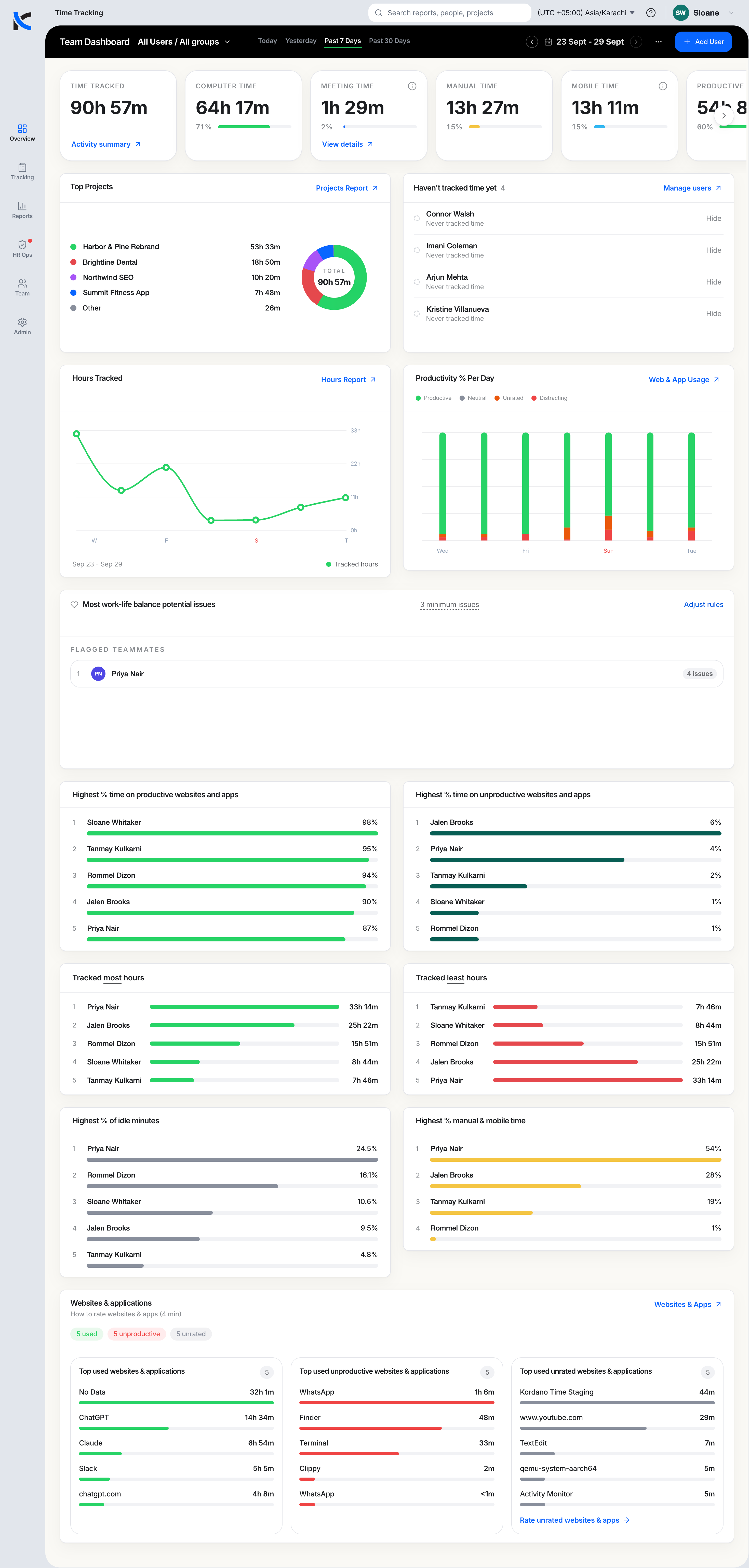Switch to the Yesterday tab
The width and height of the screenshot is (749, 1568).
tap(301, 41)
